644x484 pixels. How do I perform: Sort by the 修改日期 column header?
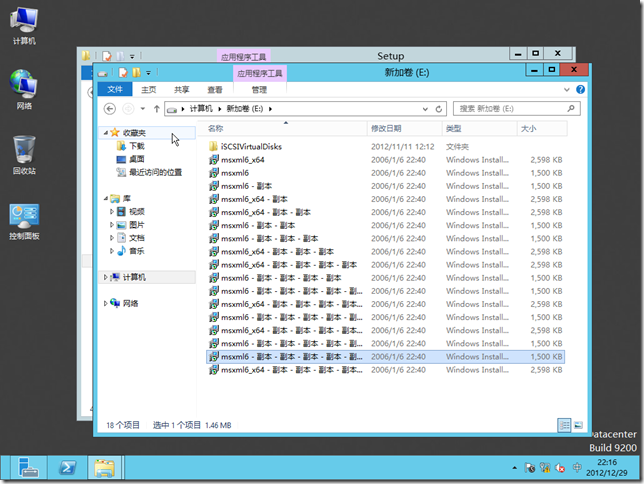coord(404,129)
